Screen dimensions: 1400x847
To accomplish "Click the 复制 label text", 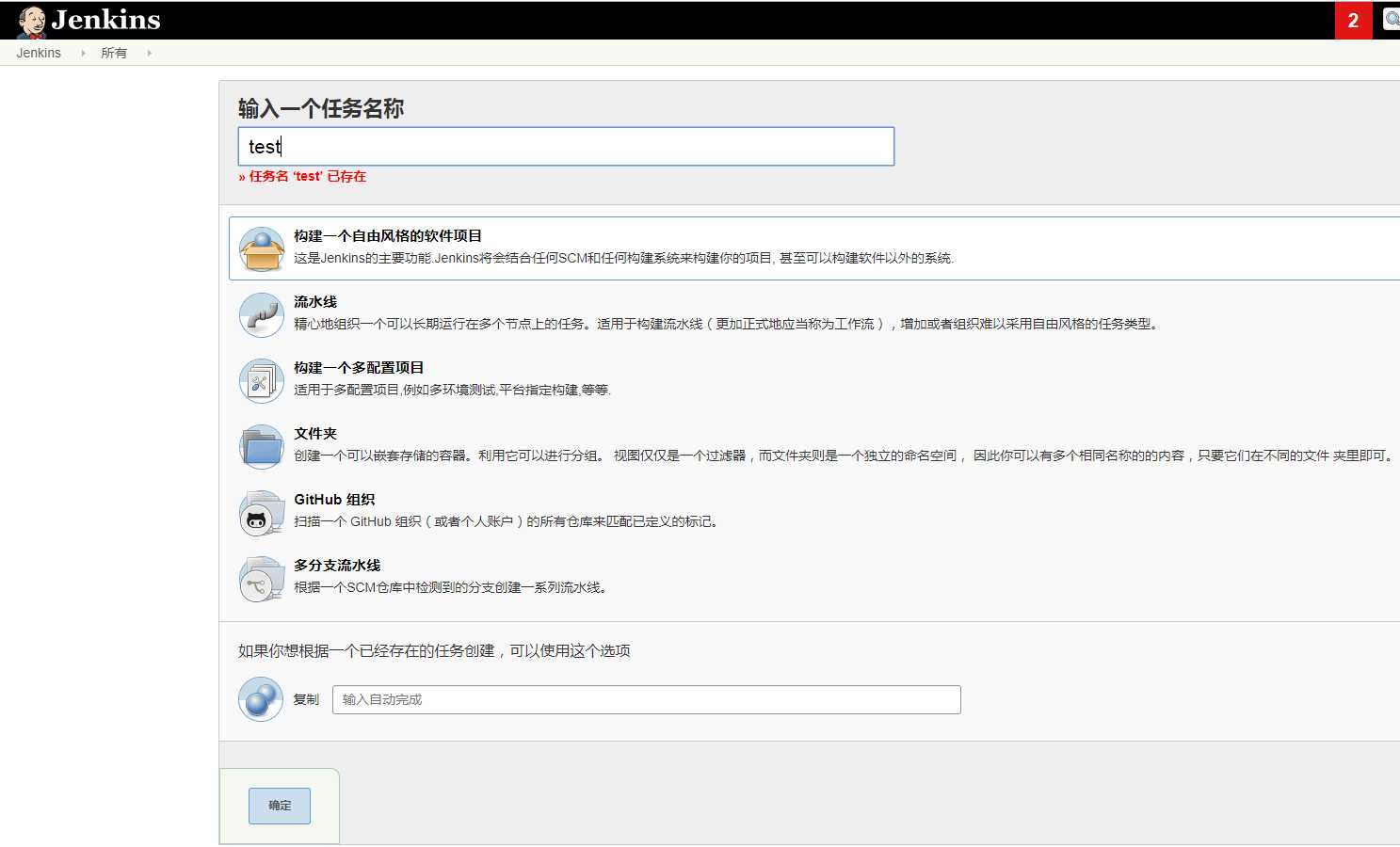I will coord(306,699).
